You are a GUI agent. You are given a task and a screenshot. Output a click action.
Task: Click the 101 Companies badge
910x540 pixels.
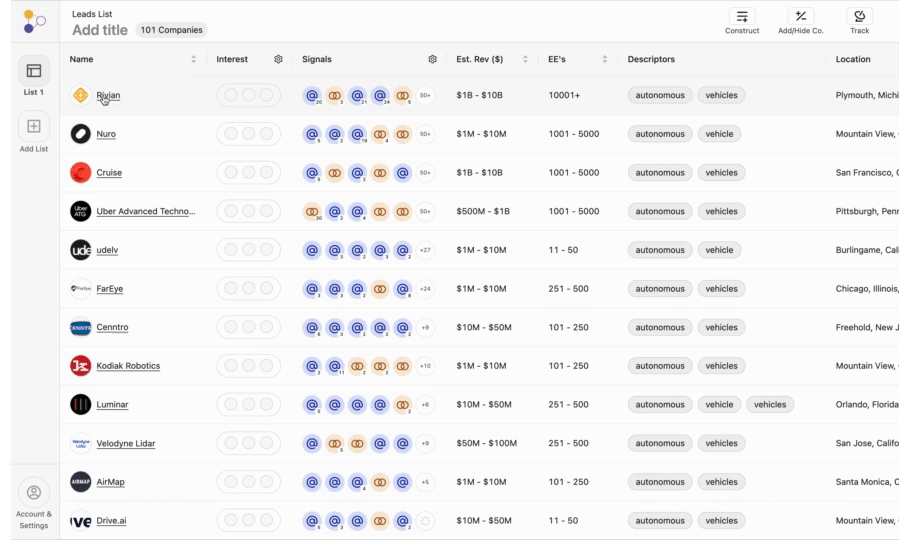click(x=171, y=30)
